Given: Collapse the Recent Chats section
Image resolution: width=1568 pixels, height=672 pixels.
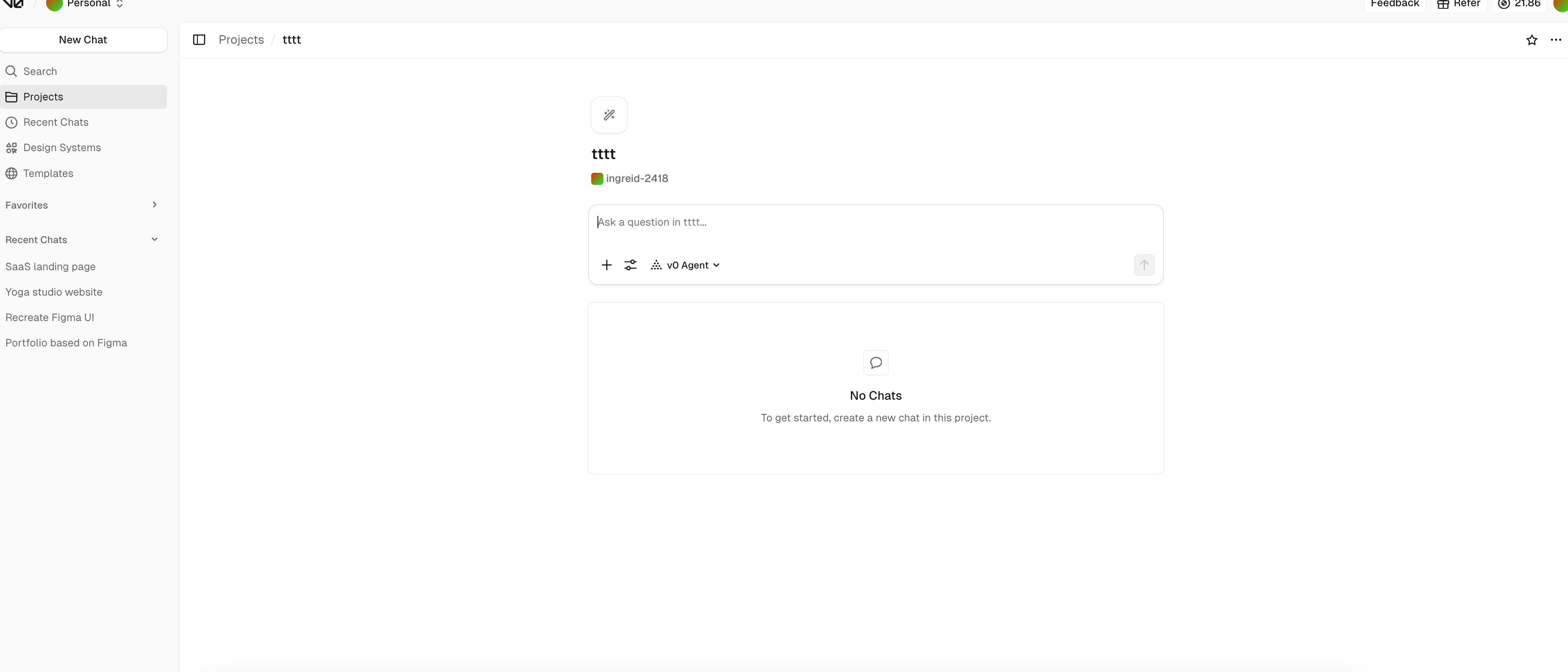Looking at the screenshot, I should tap(154, 240).
